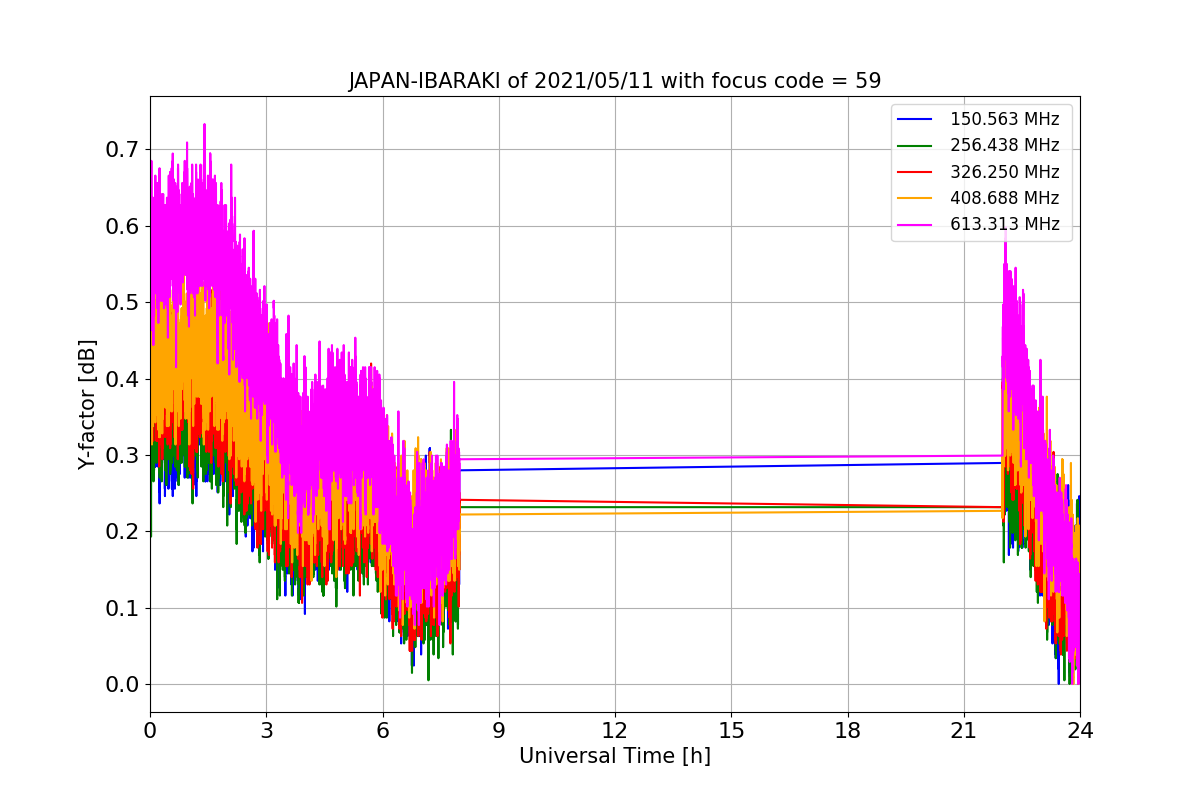This screenshot has height=800, width=1200.
Task: Click the y-axis tick label 0.3
Action: coord(122,456)
